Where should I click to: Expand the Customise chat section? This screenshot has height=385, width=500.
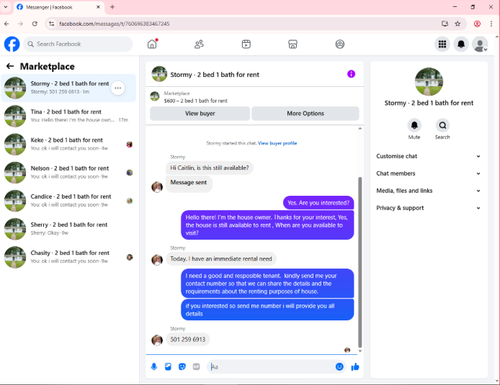point(428,156)
